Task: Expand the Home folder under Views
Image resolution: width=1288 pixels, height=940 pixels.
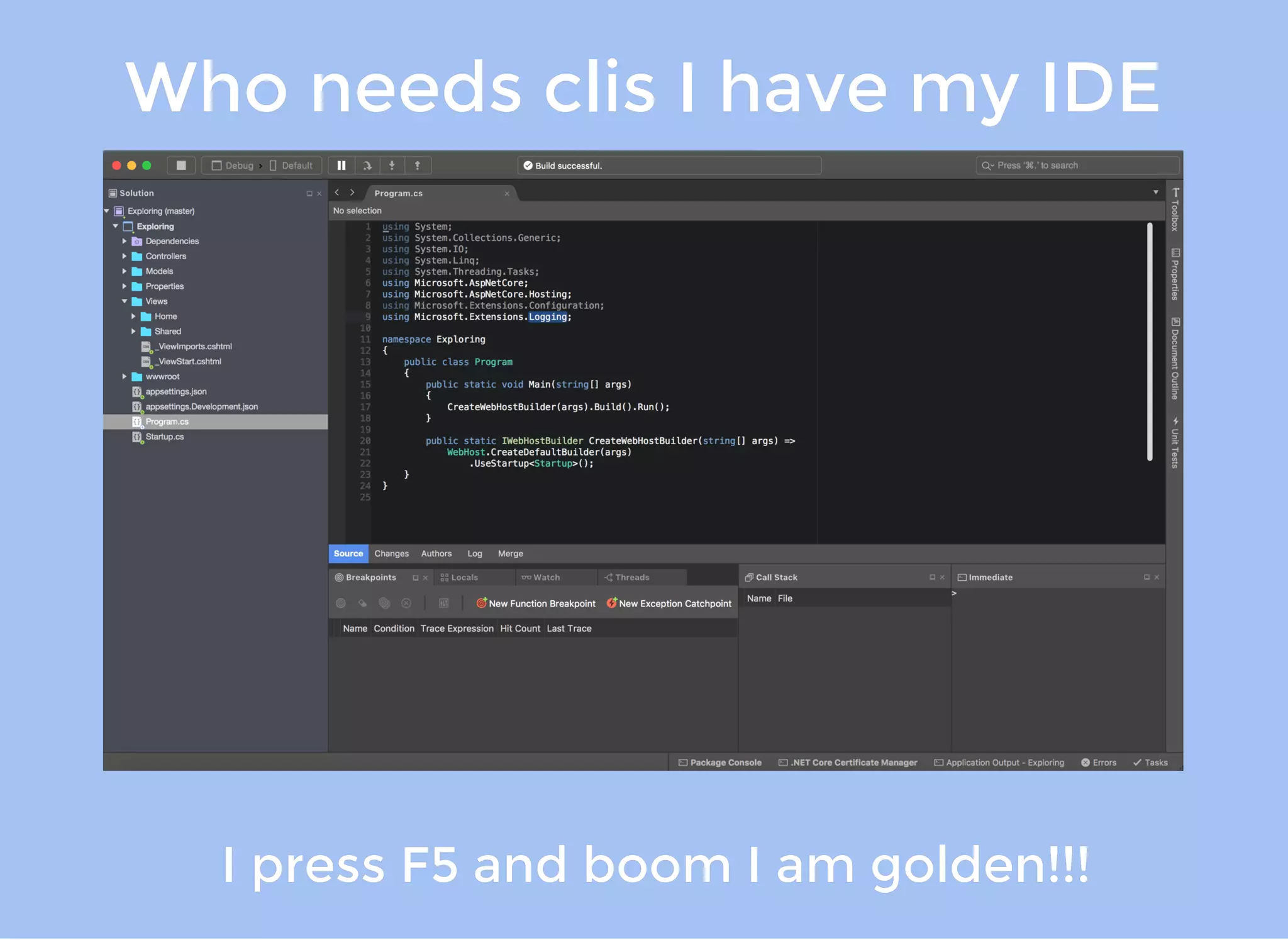Action: pos(133,316)
